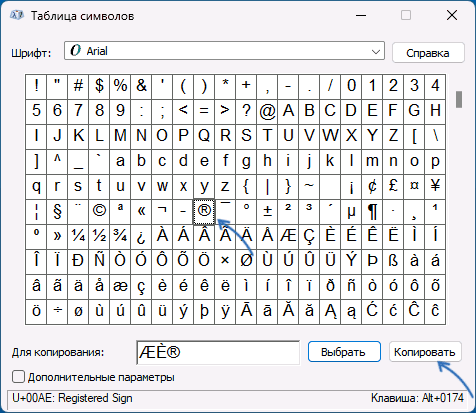Image resolution: width=476 pixels, height=413 pixels.
Task: Choose the inverted question mark ¿
Action: click(x=141, y=237)
